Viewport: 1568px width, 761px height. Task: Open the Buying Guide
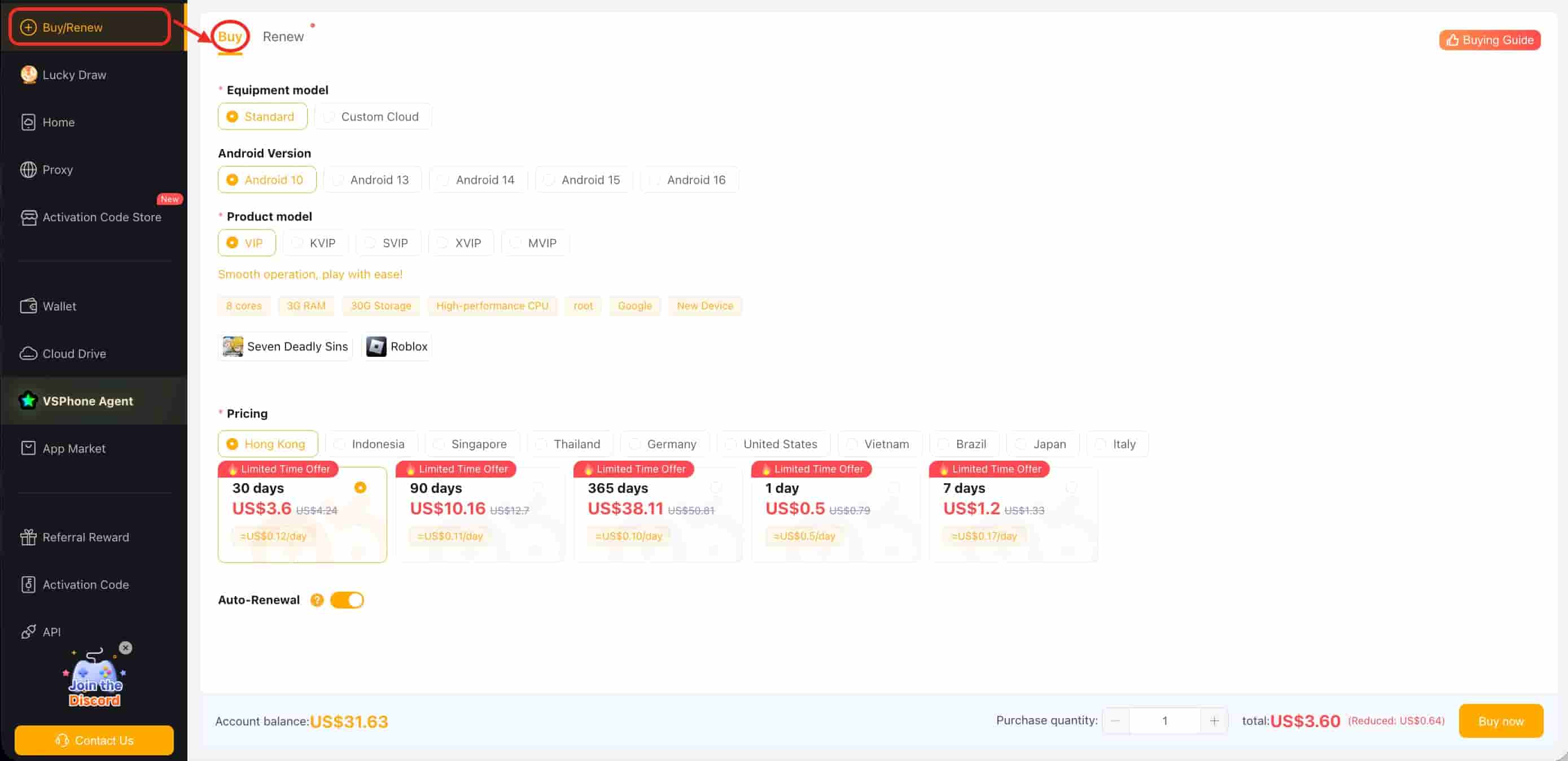pos(1490,40)
